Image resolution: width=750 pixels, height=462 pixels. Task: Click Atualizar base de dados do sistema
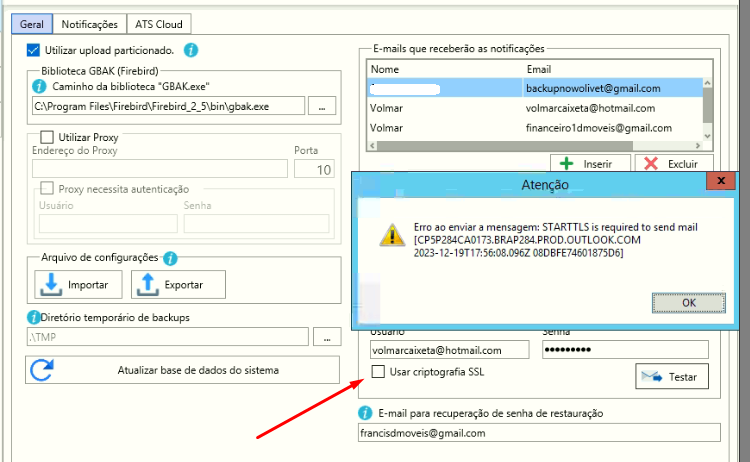click(x=182, y=370)
